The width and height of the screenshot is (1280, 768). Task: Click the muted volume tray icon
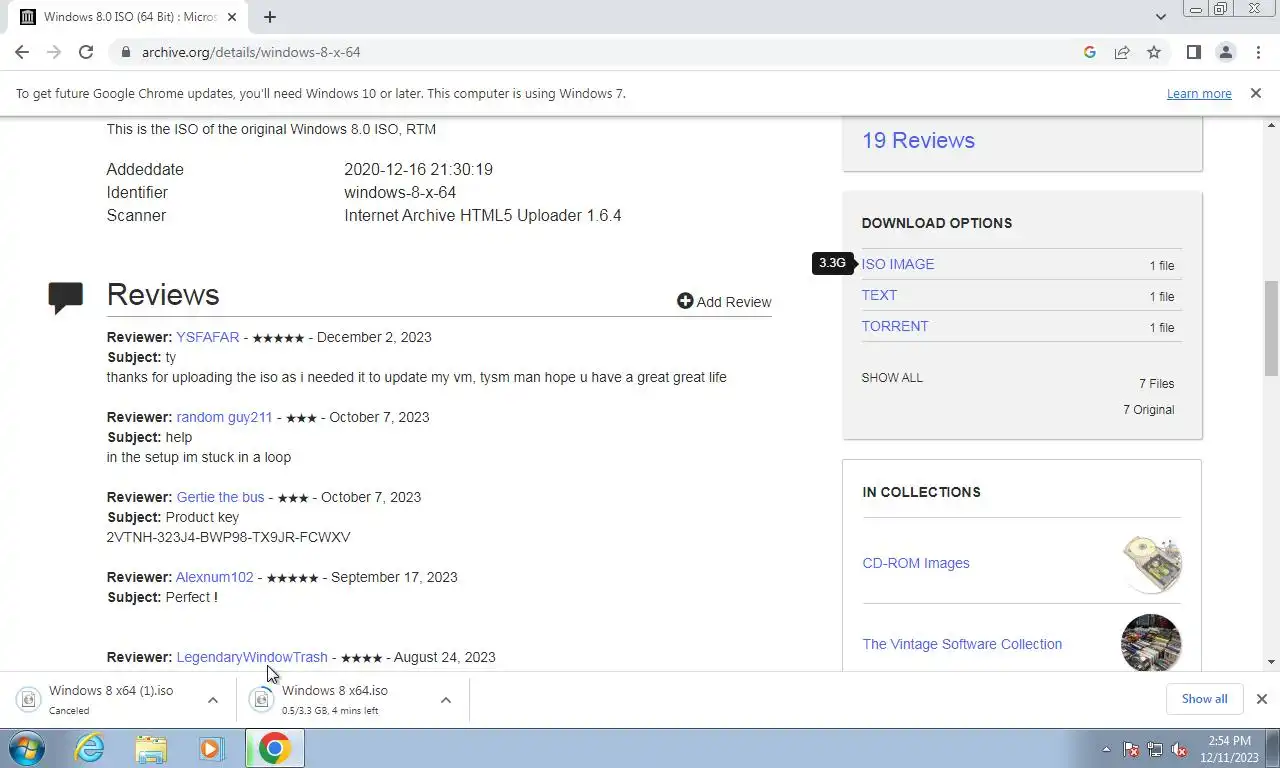(x=1179, y=749)
